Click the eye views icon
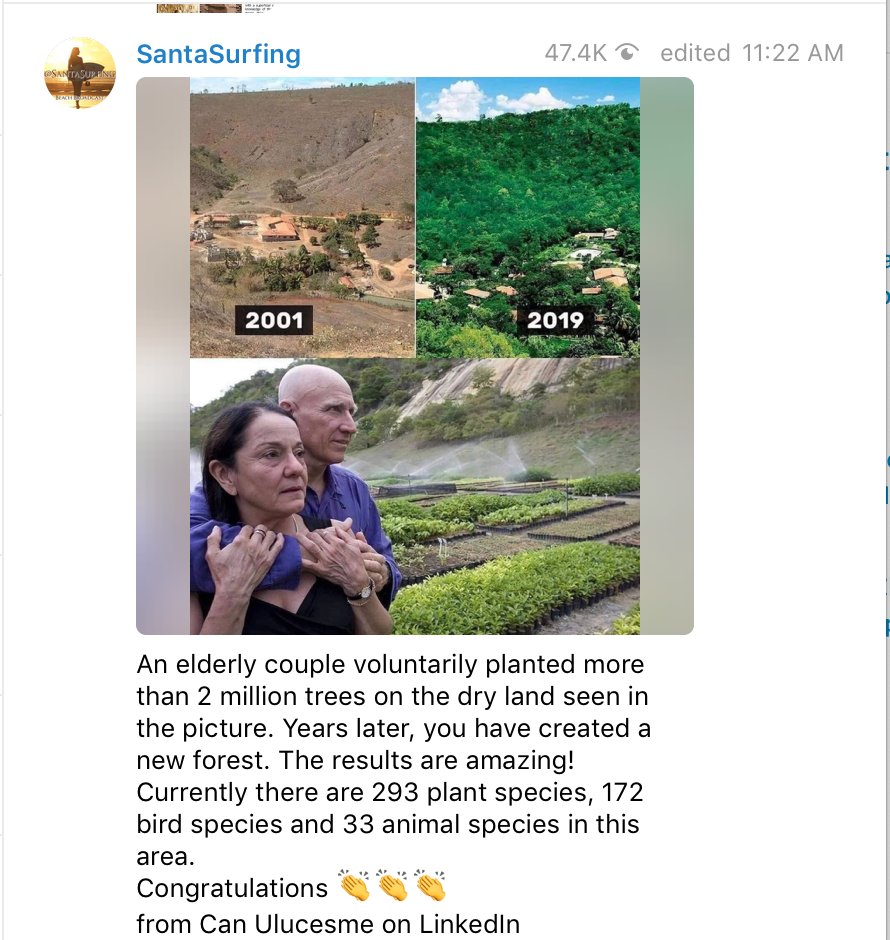 coord(628,53)
